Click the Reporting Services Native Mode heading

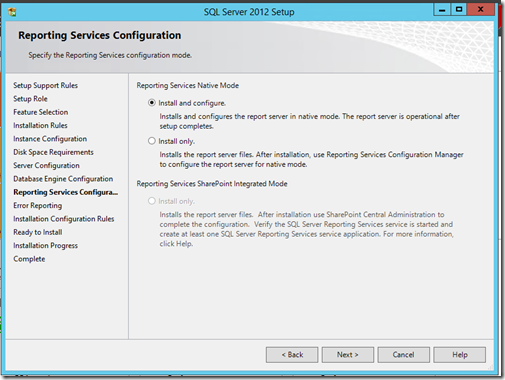tap(188, 85)
